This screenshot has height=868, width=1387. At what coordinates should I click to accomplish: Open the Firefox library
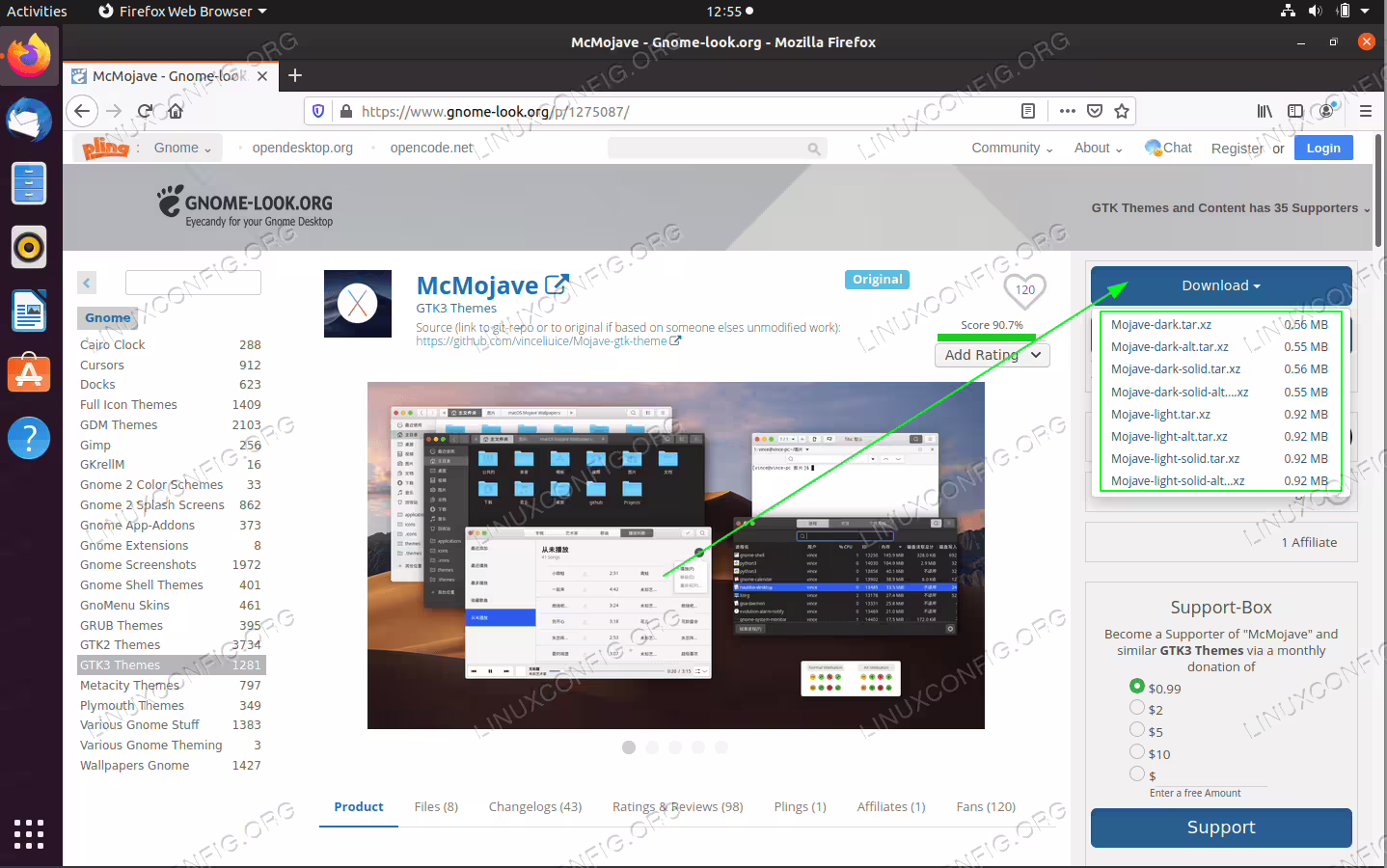click(1265, 111)
